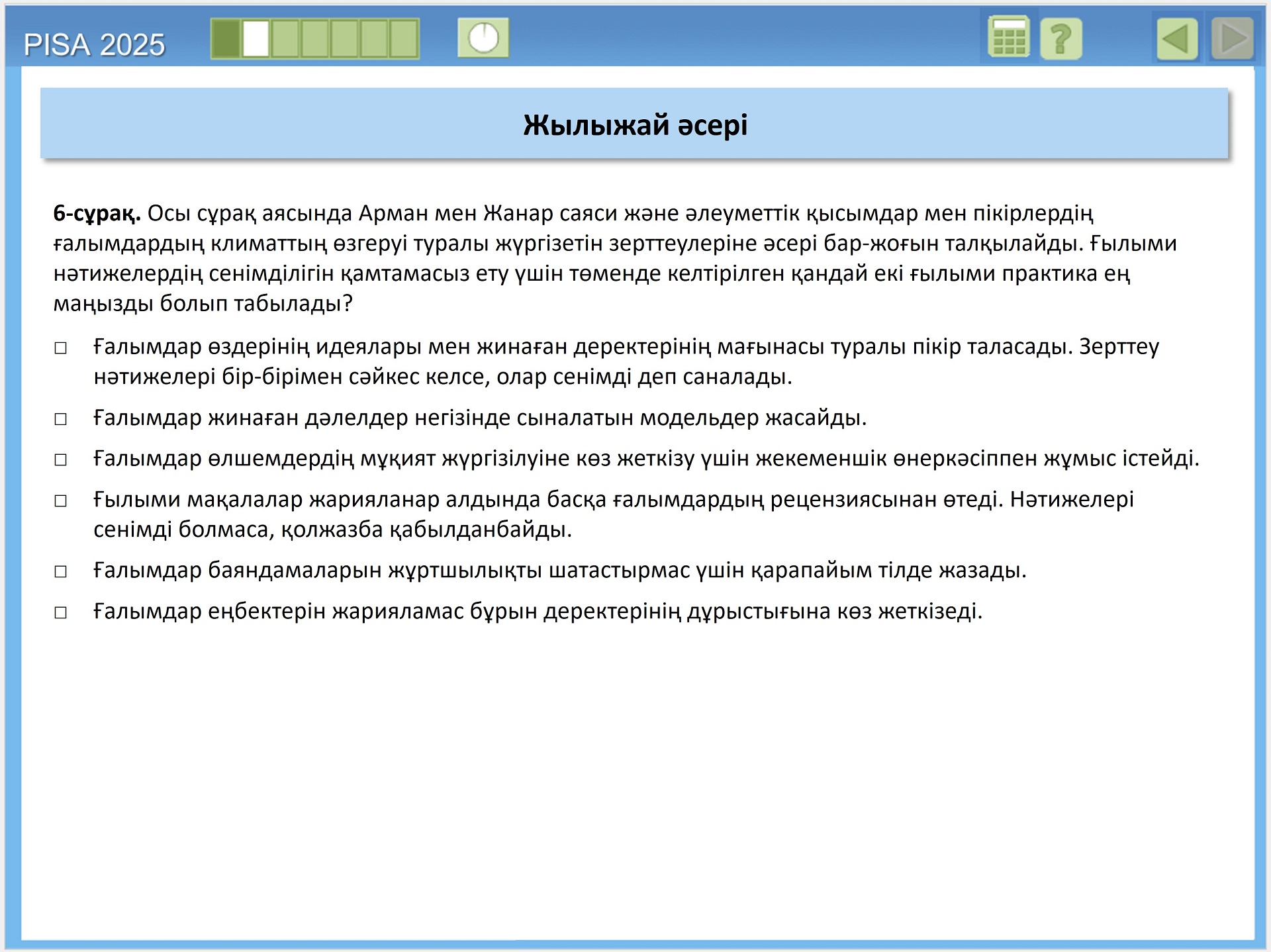Click the fourth progress box

coord(315,38)
